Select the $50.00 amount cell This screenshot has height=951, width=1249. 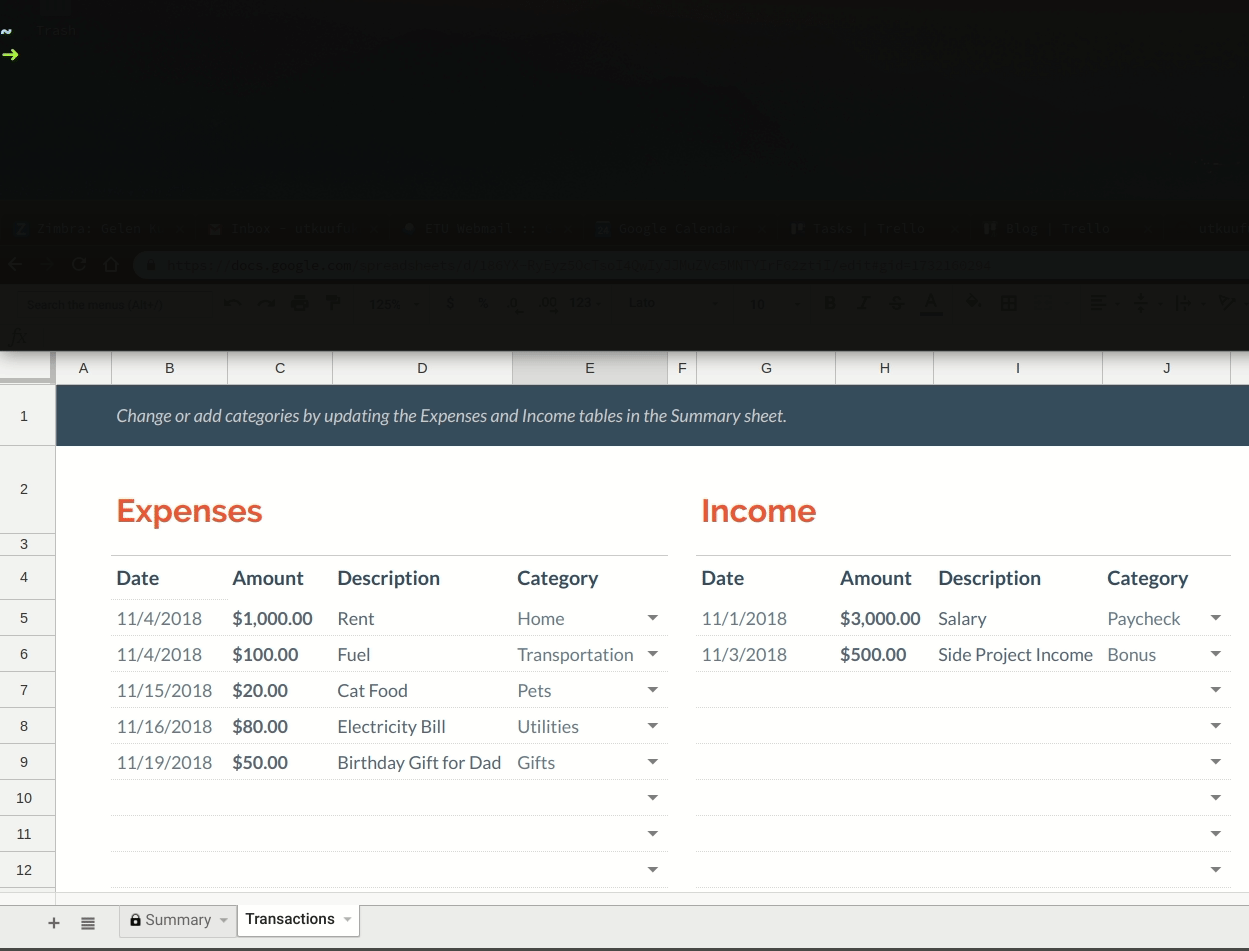[x=280, y=762]
